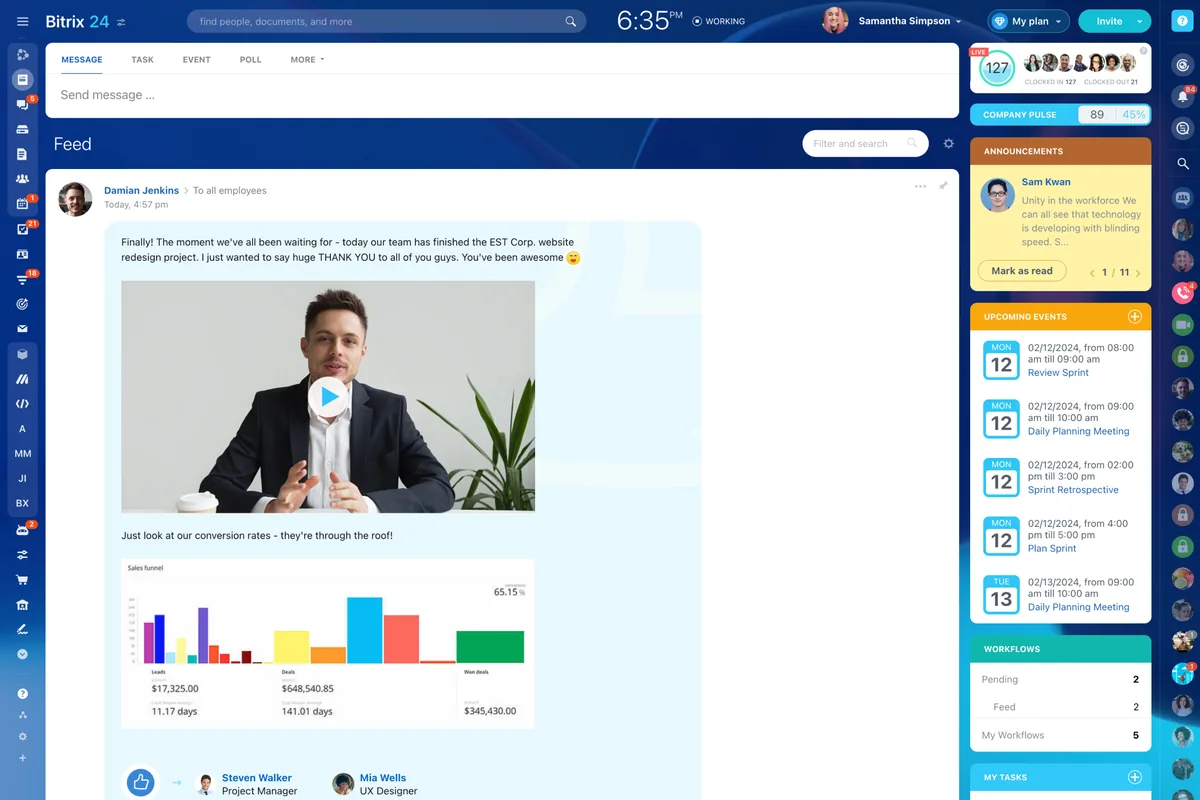Click the question mark help icon in left sidebar

(x=22, y=693)
